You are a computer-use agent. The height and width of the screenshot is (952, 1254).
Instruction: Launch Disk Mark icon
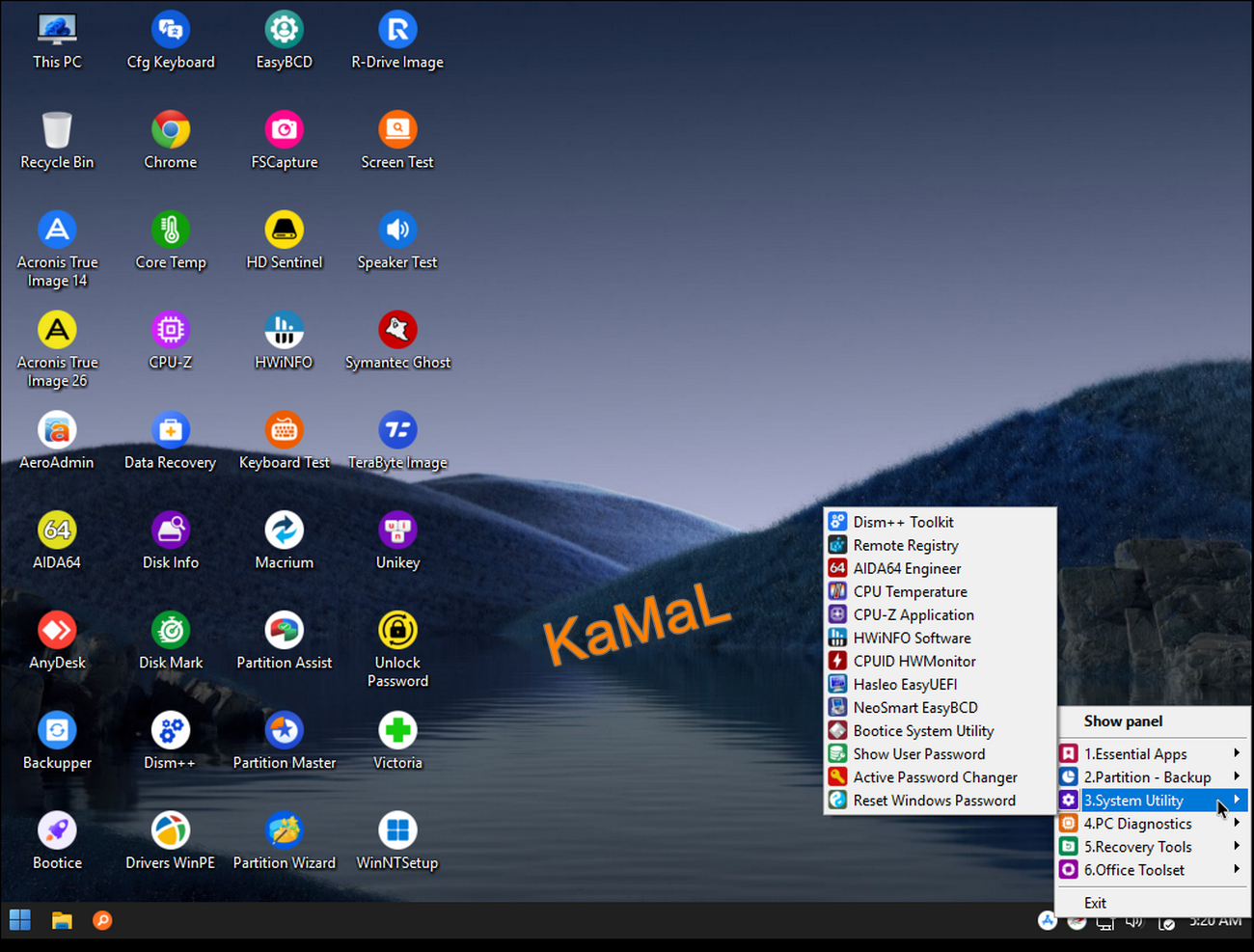coord(171,641)
